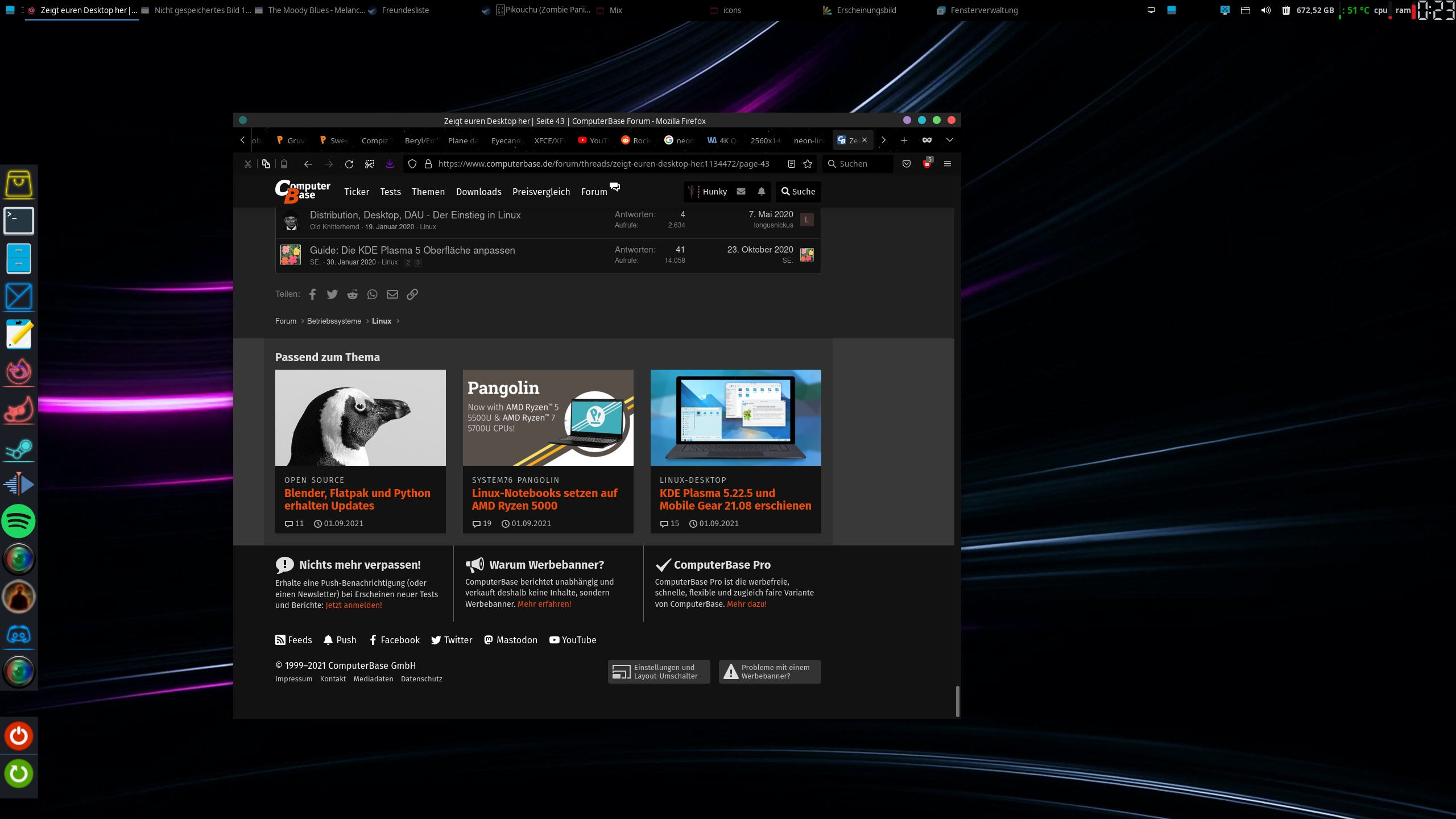1456x819 pixels.
Task: Click the Einstellungen und Layout-Umschalter button
Action: pyautogui.click(x=659, y=672)
